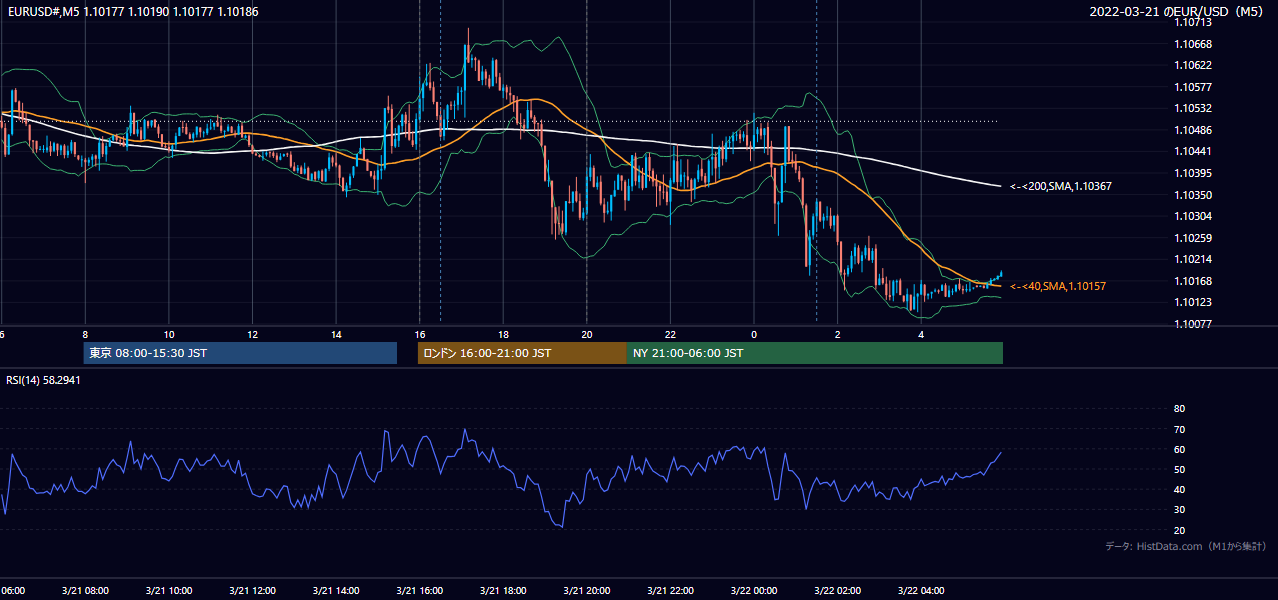Click the HistData.com data source credit

pyautogui.click(x=1186, y=546)
